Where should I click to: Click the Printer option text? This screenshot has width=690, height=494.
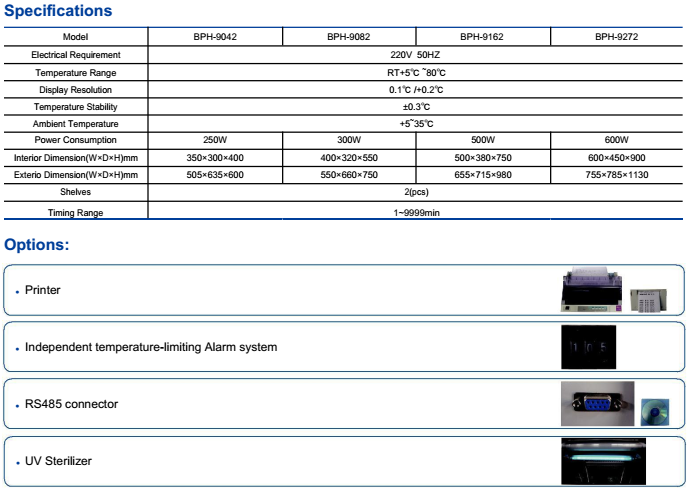coord(43,290)
